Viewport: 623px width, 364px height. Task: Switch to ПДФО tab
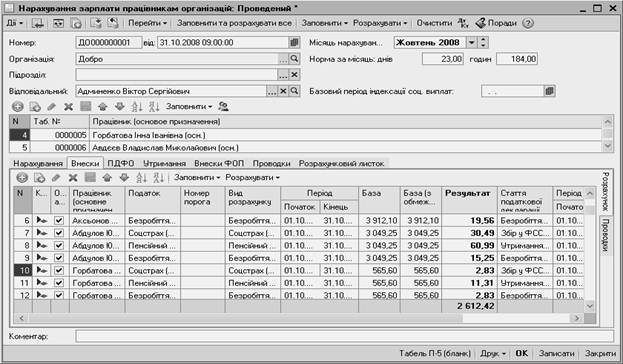click(121, 163)
